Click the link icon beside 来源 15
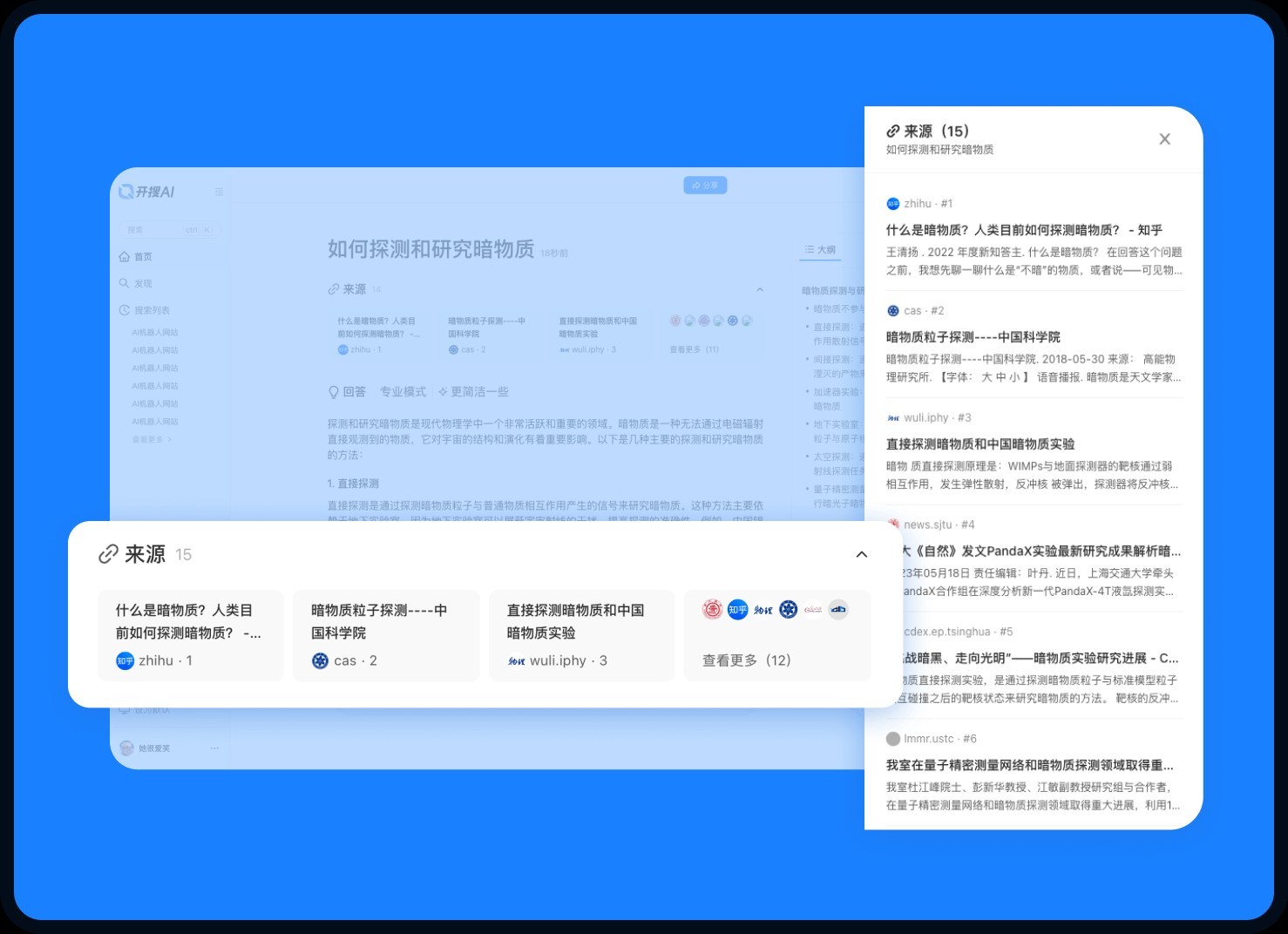Viewport: 1288px width, 934px height. (108, 554)
